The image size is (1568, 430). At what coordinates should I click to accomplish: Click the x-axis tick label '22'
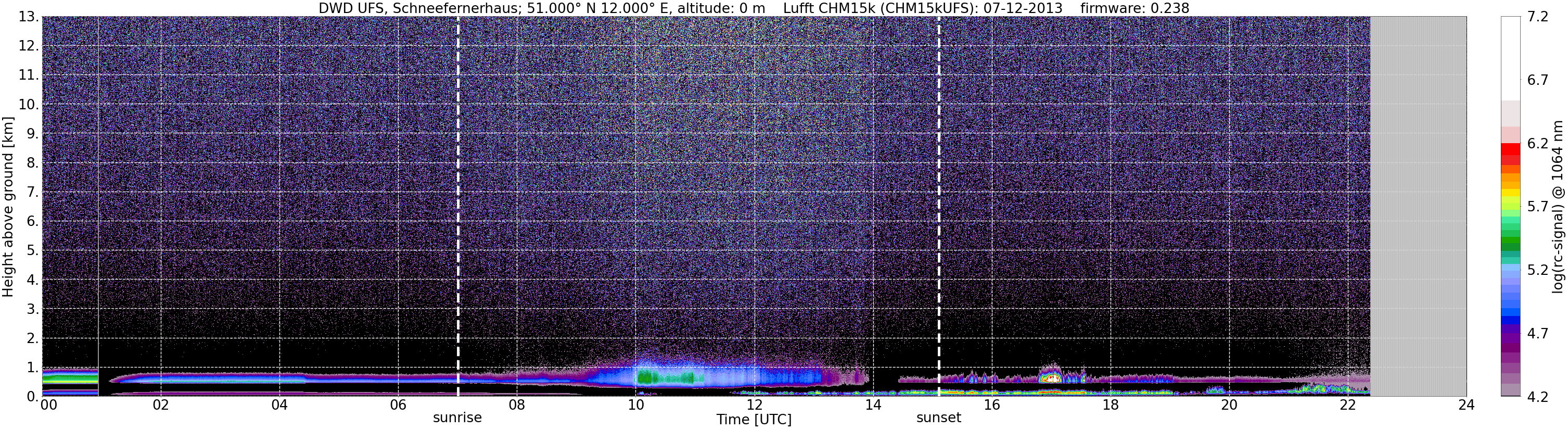[1348, 405]
